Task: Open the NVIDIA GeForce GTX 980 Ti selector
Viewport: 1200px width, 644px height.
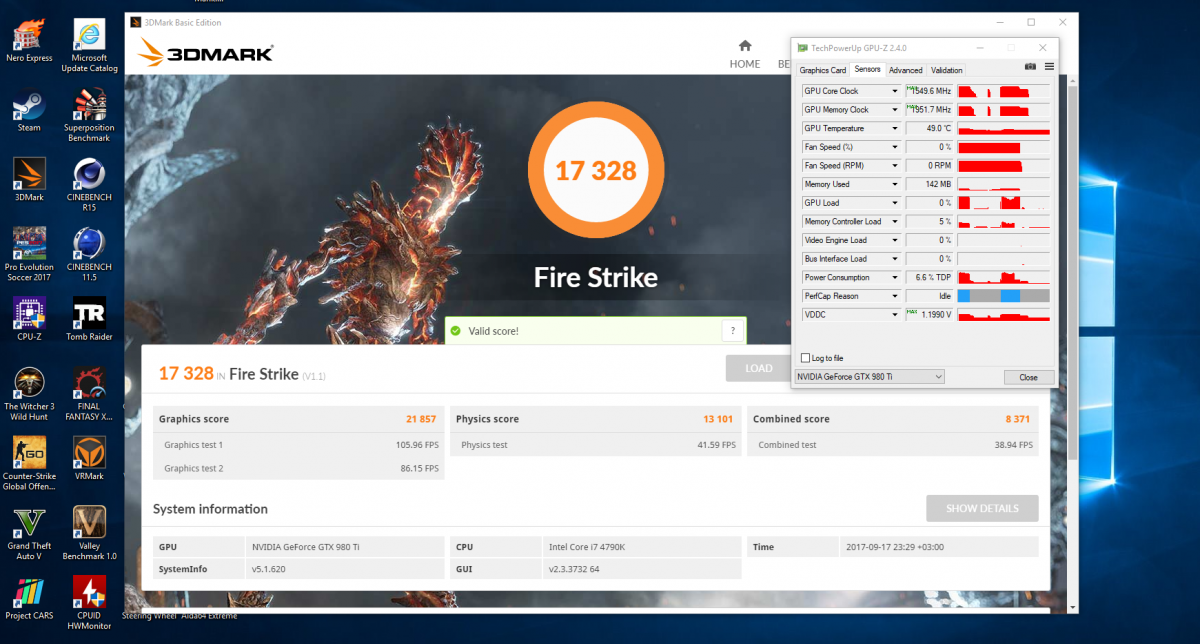Action: click(868, 377)
